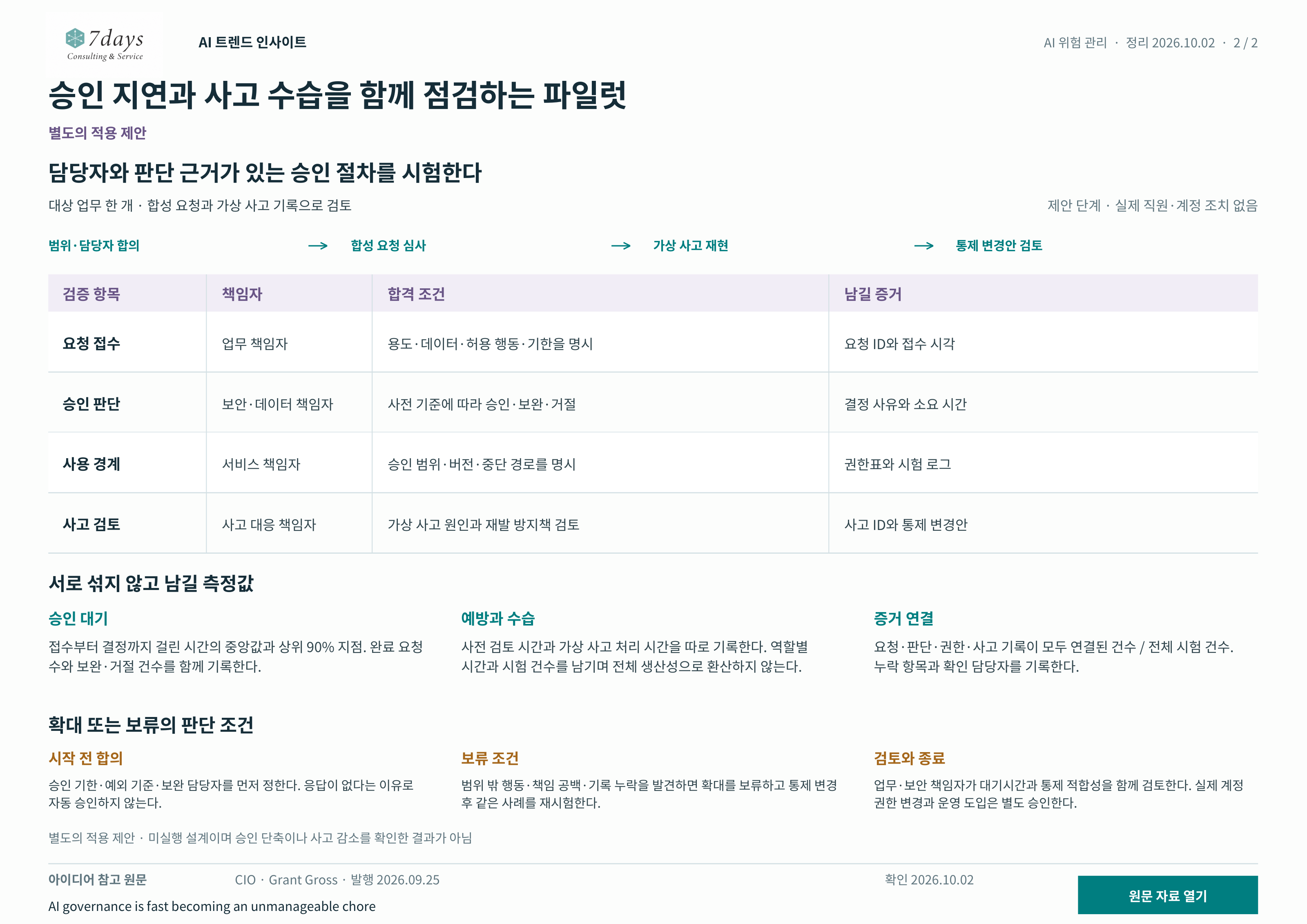1307x924 pixels.
Task: Click the 서로 섞지 않고 남길 측정값 heading
Action: (151, 583)
